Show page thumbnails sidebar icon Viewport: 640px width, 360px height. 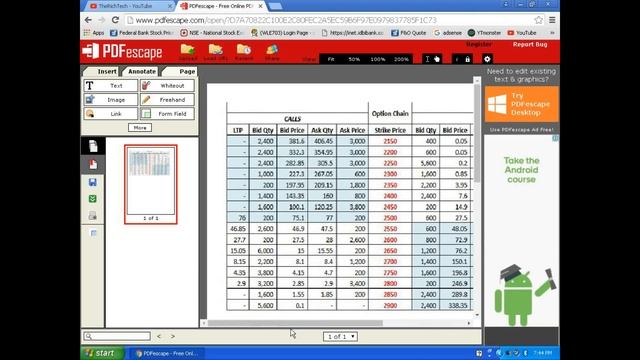click(93, 146)
